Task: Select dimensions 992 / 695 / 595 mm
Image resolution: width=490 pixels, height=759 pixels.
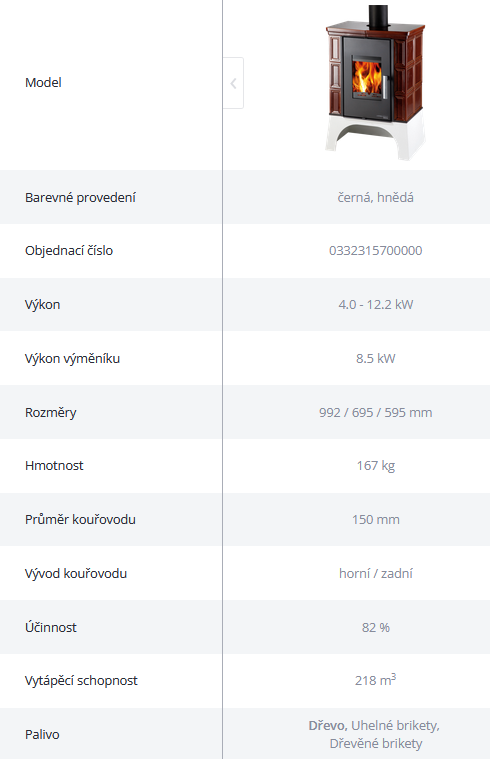Action: [x=376, y=412]
